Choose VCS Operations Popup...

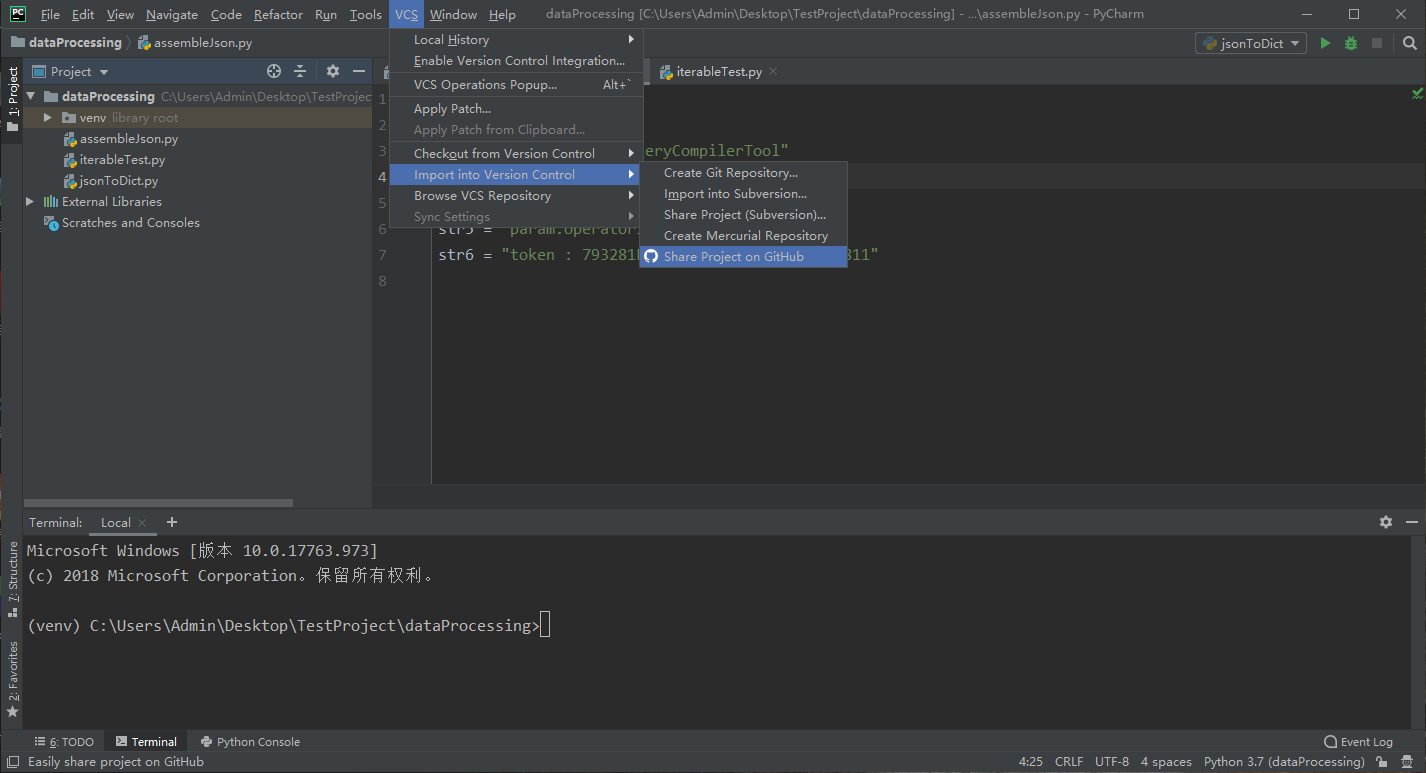pyautogui.click(x=516, y=84)
